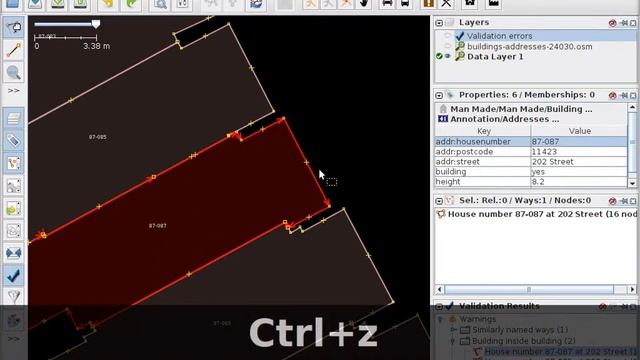Collapse Building inside building (2) node

click(453, 340)
